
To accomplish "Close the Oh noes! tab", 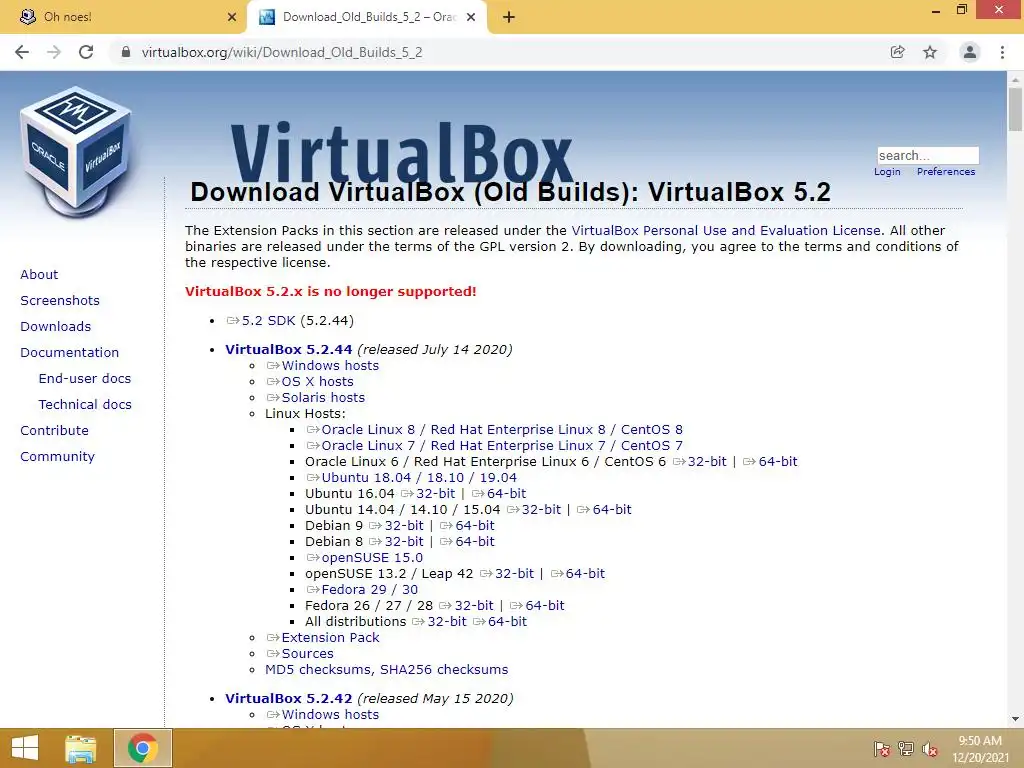I will point(232,17).
